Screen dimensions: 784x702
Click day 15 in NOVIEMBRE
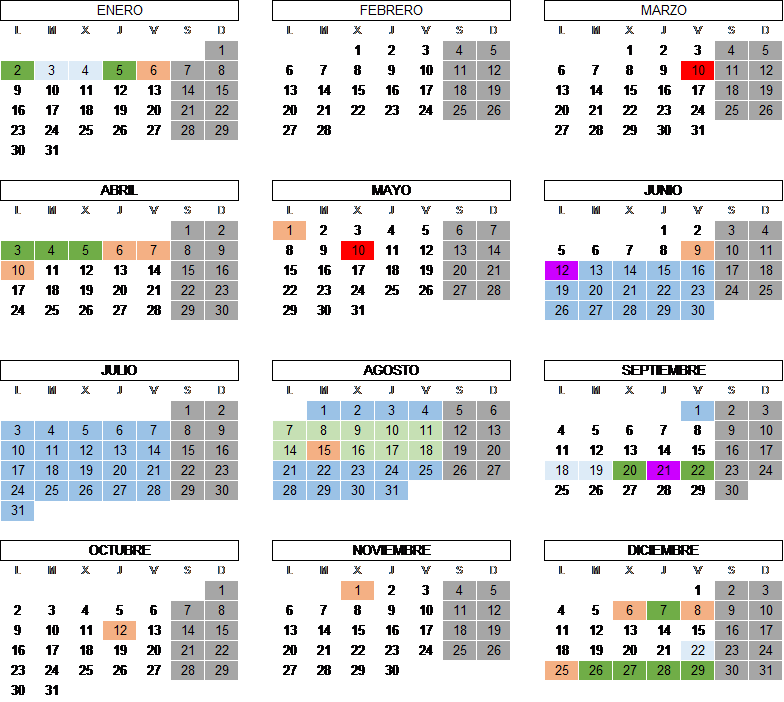click(x=358, y=630)
